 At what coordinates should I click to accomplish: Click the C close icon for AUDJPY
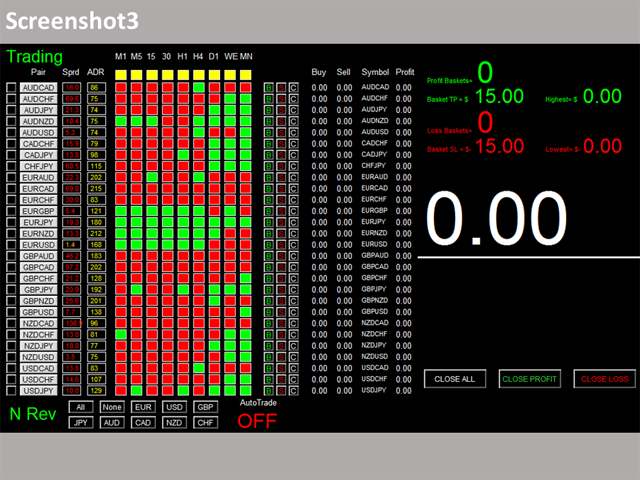(x=293, y=110)
